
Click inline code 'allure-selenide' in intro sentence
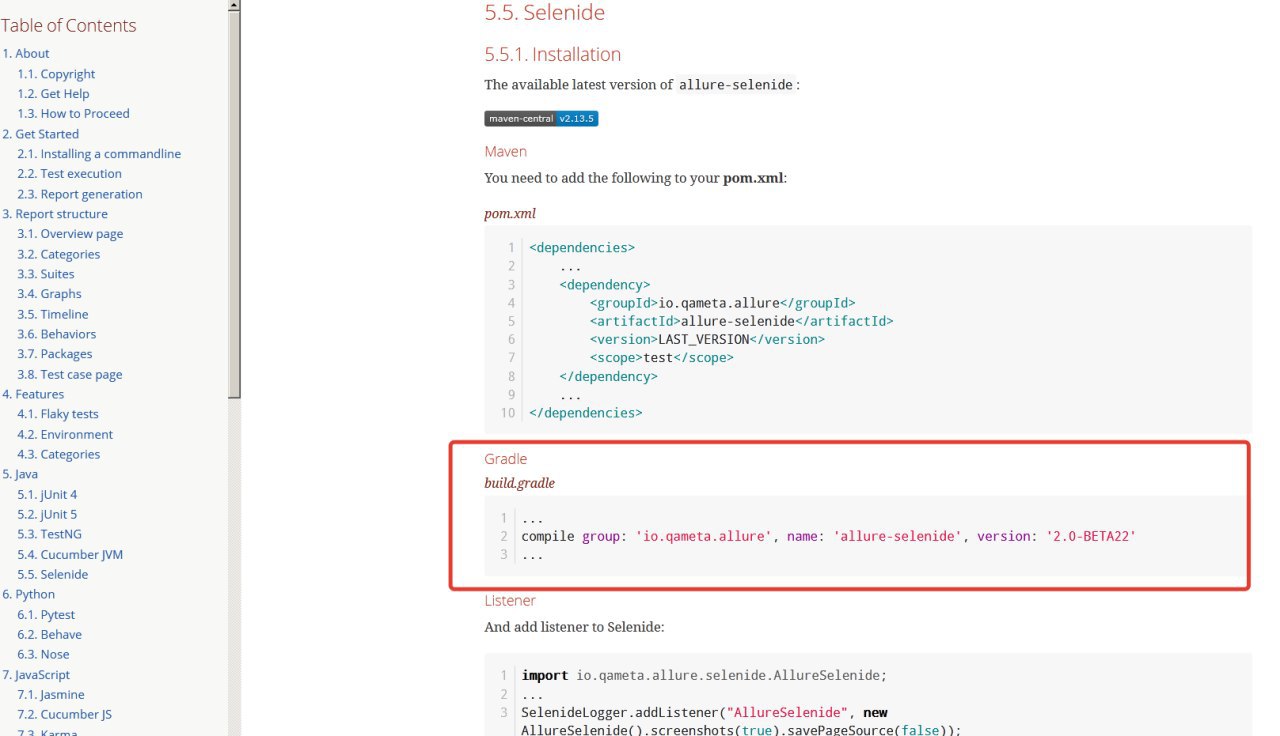[736, 85]
